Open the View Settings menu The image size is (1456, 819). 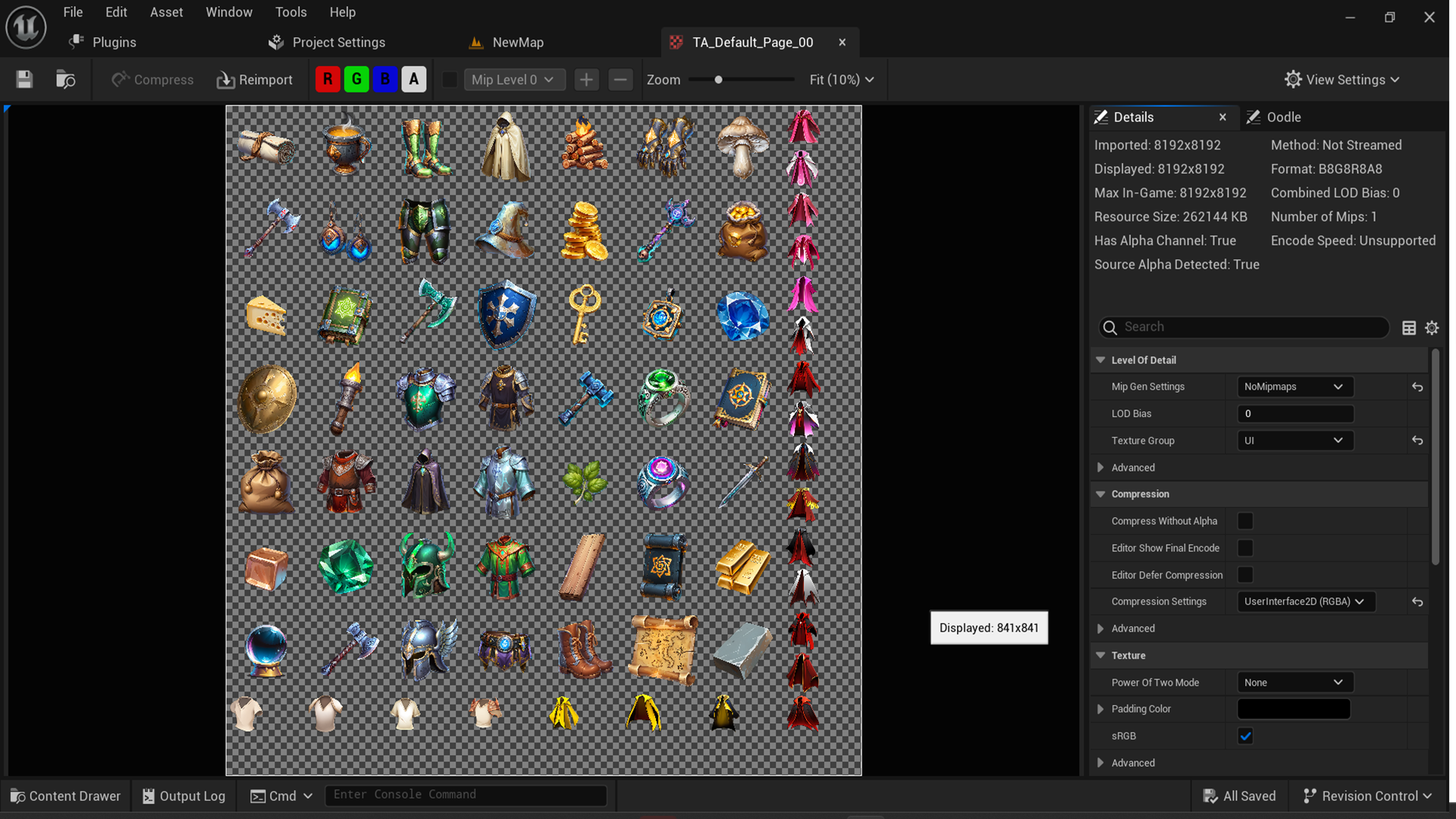1342,80
